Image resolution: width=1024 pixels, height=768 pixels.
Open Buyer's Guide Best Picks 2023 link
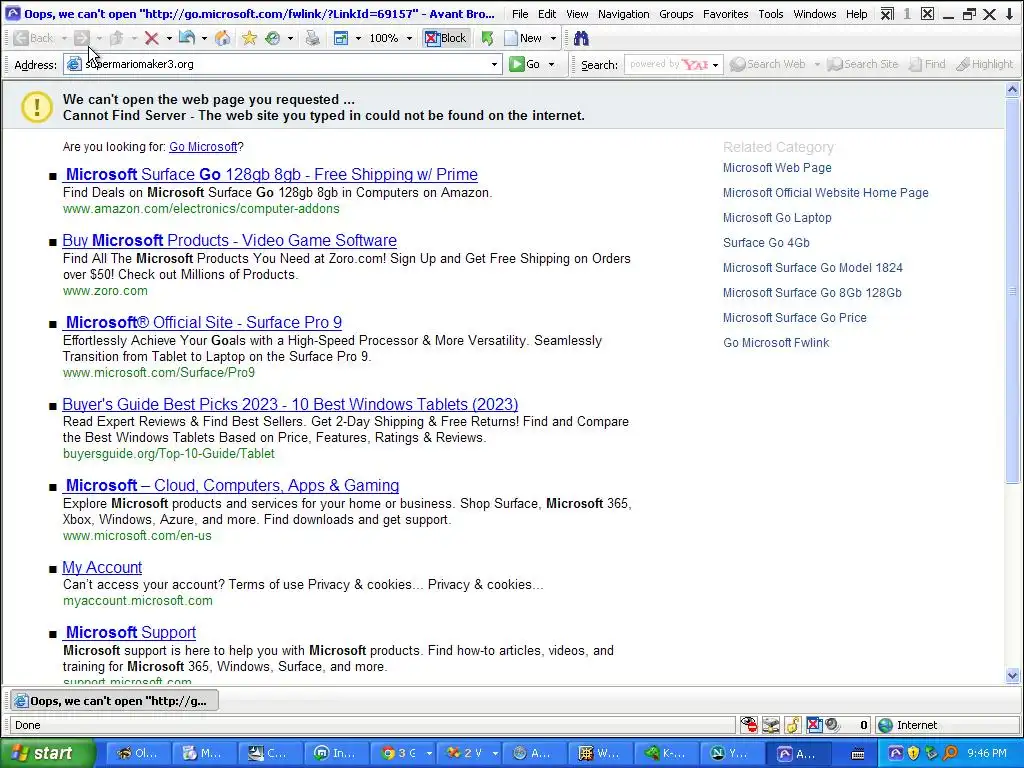(290, 404)
